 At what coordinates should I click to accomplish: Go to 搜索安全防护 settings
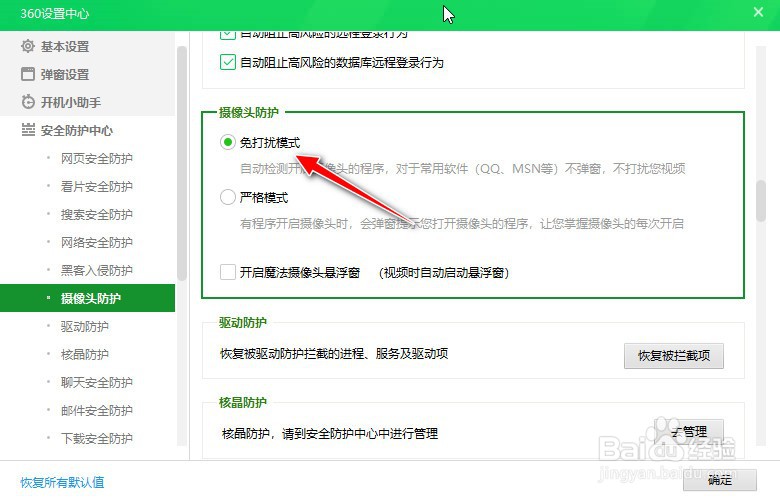click(x=97, y=214)
